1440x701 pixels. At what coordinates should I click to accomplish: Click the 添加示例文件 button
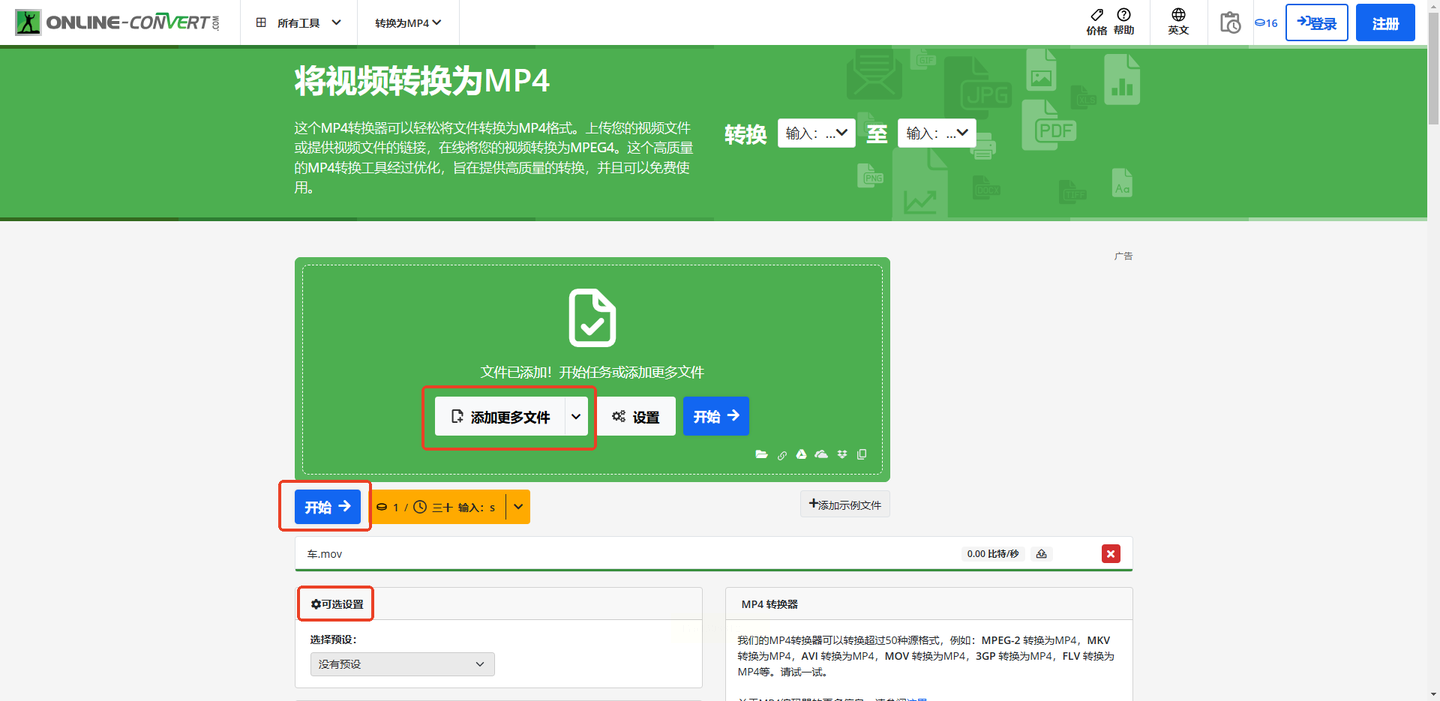coord(845,505)
